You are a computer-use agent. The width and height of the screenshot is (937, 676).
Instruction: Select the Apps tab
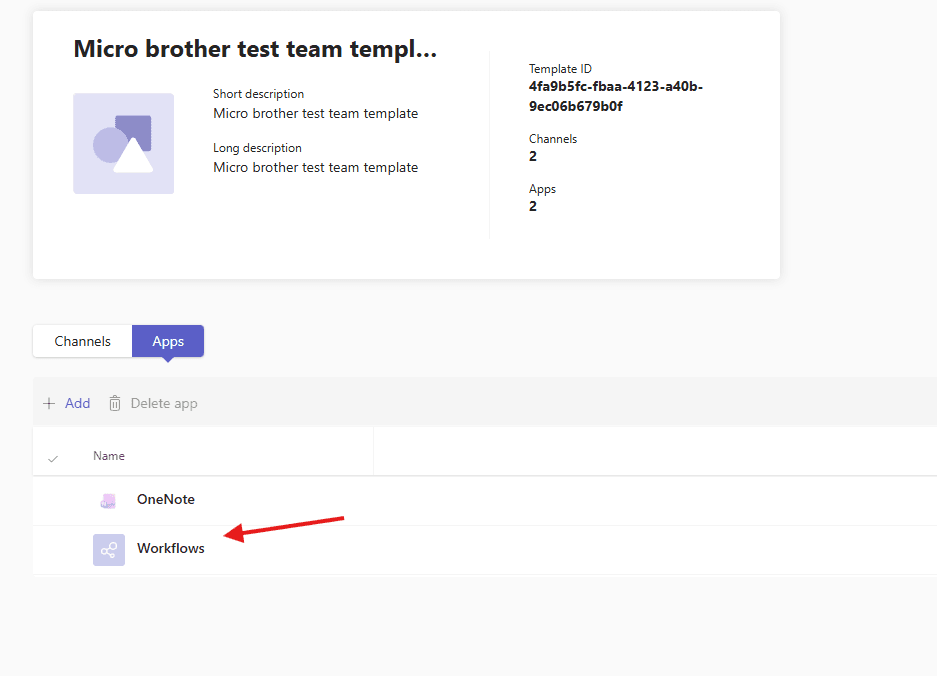tap(168, 341)
